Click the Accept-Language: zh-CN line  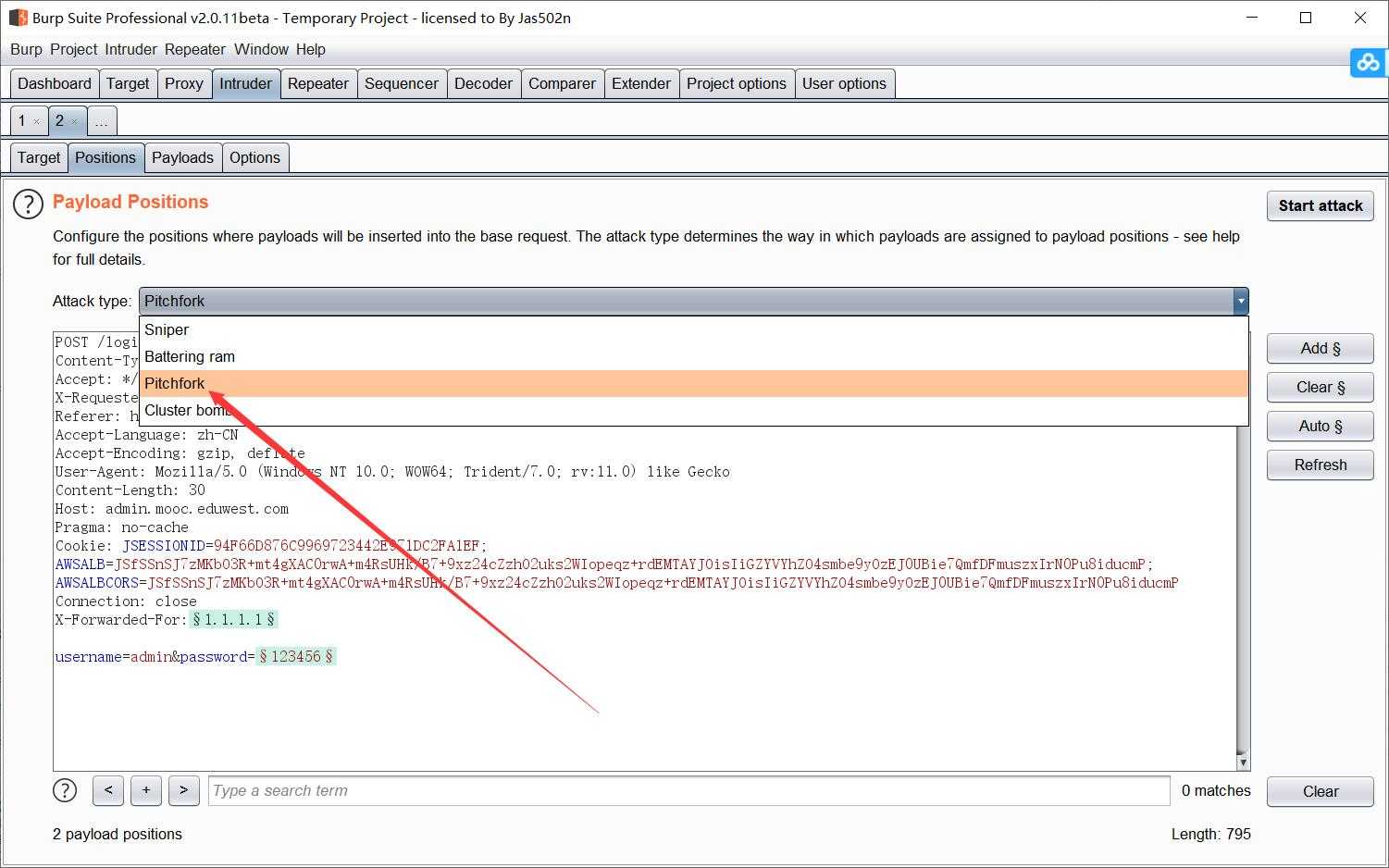[146, 435]
